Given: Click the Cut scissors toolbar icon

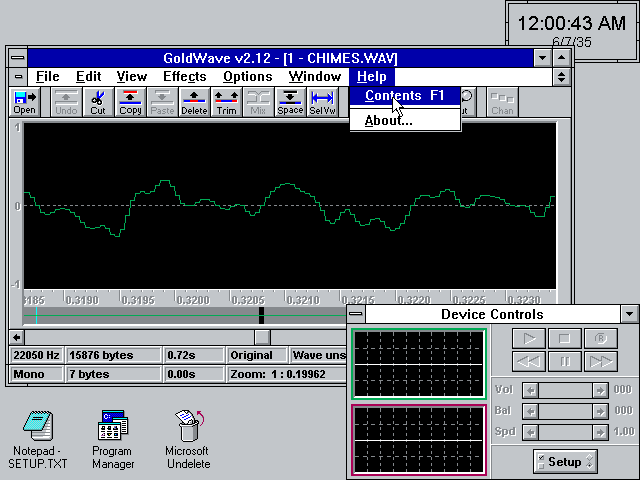Looking at the screenshot, I should [x=97, y=102].
